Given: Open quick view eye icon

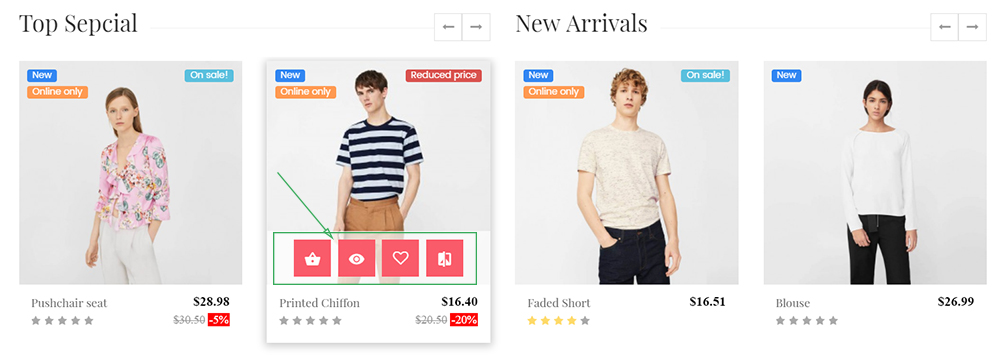Looking at the screenshot, I should (x=357, y=258).
